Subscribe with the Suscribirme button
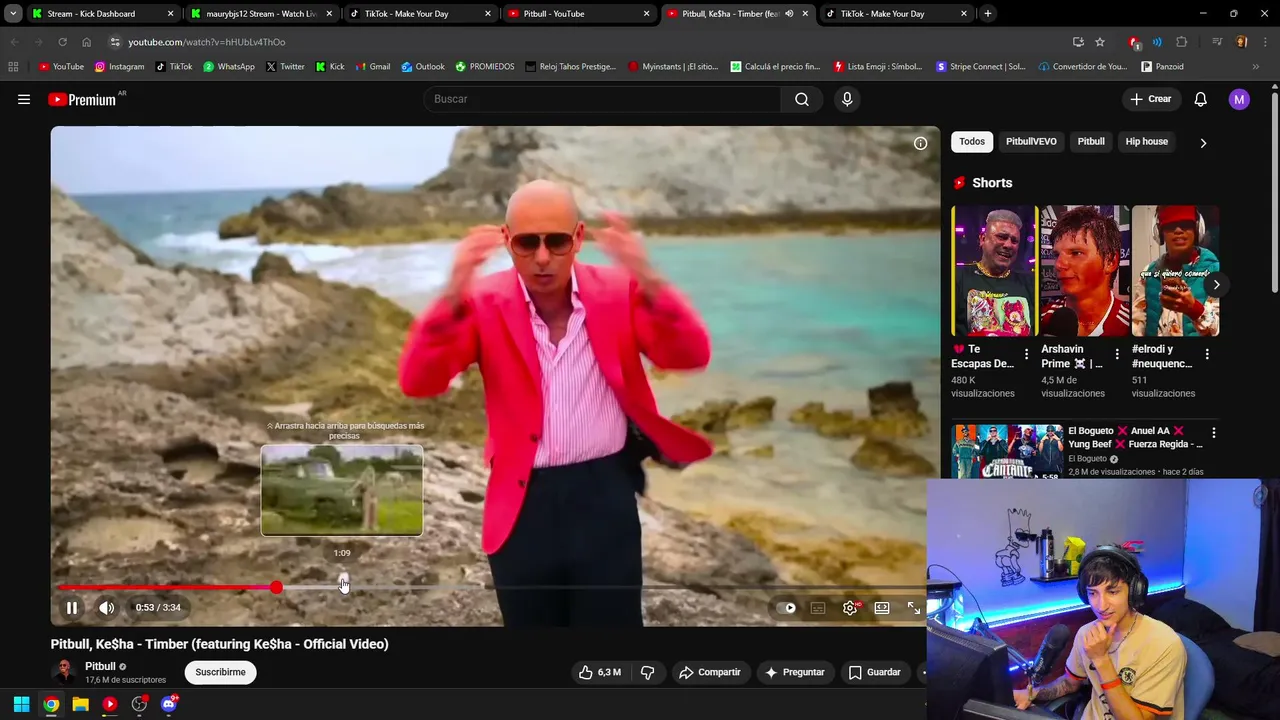This screenshot has width=1280, height=720. [220, 672]
